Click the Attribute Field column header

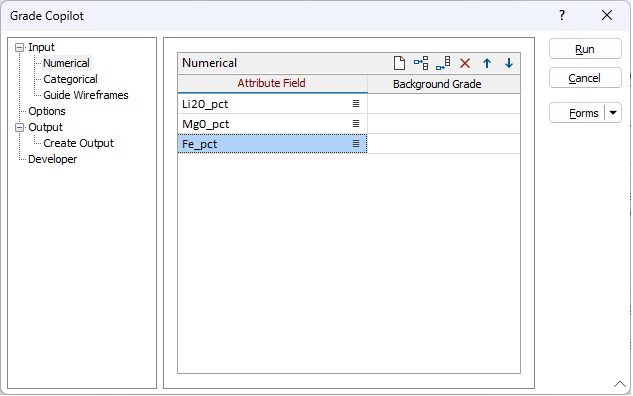coord(272,83)
